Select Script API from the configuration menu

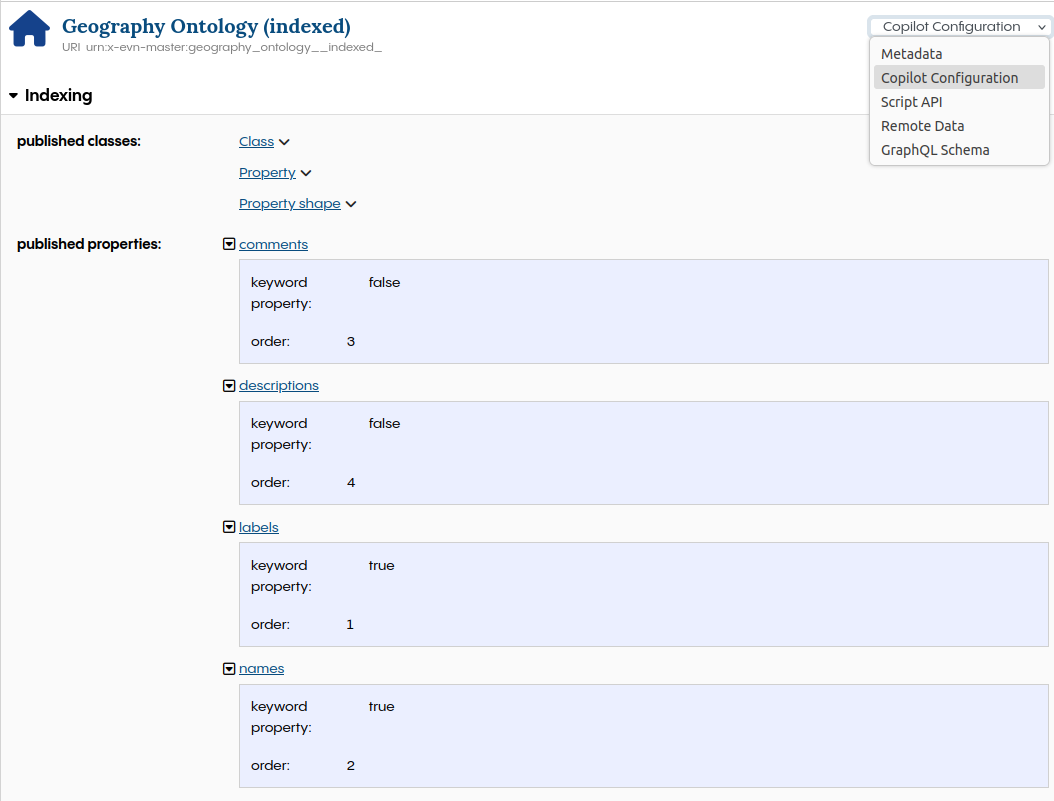click(x=911, y=101)
